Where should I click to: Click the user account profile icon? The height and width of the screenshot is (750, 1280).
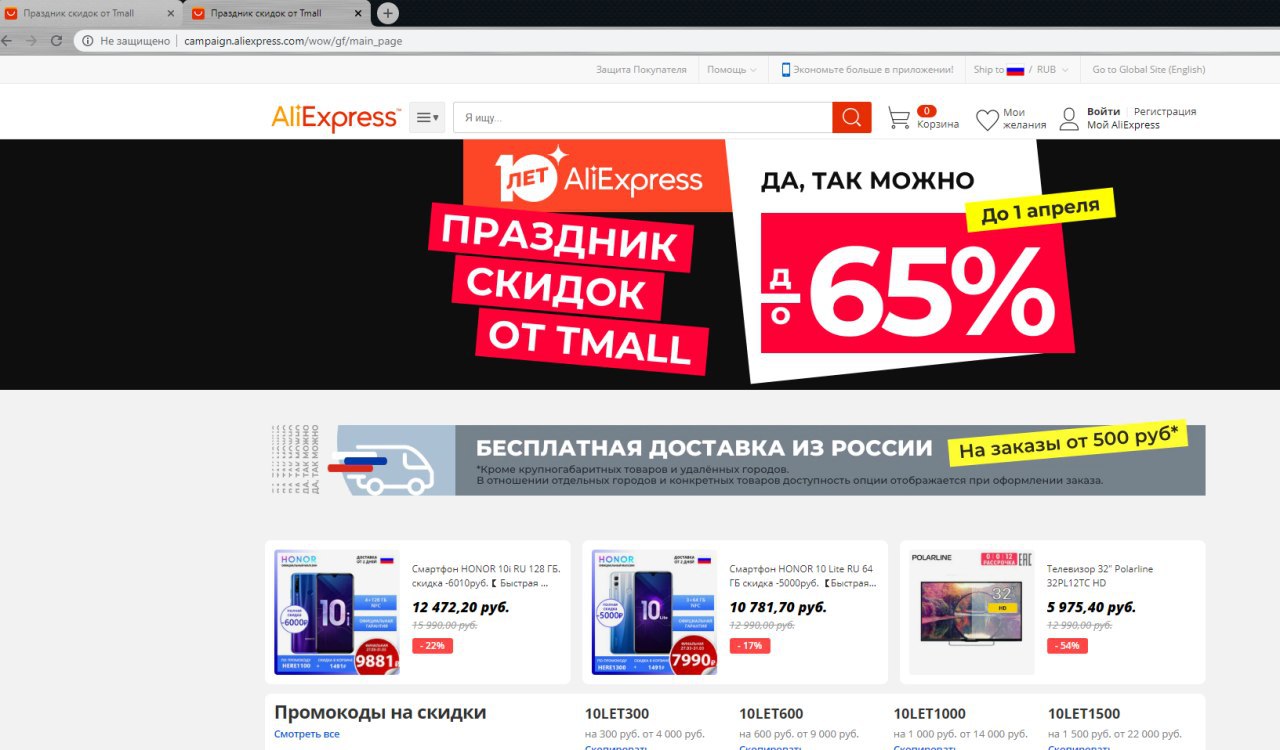[x=1069, y=119]
